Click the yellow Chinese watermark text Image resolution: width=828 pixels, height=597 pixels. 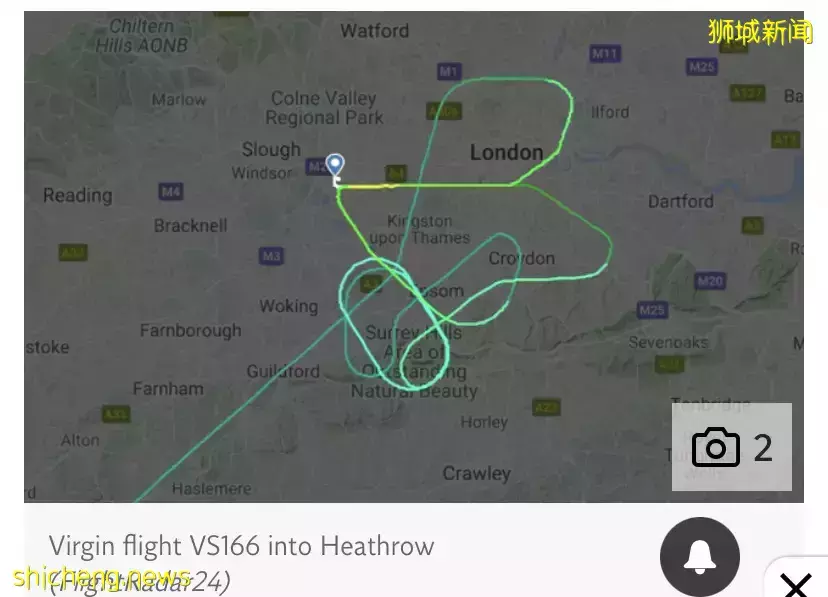(x=760, y=32)
